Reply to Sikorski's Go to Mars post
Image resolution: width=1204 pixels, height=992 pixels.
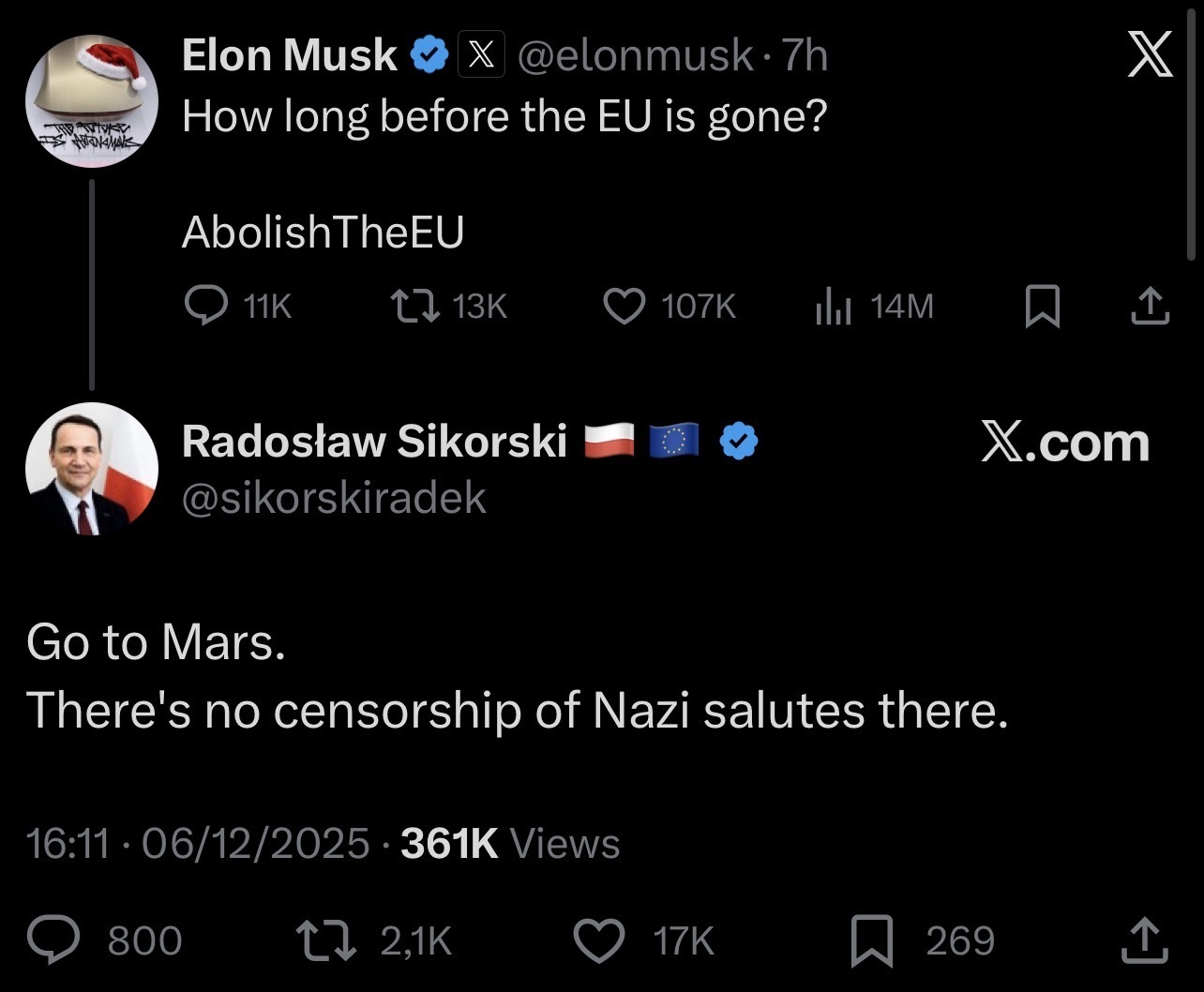(x=53, y=940)
